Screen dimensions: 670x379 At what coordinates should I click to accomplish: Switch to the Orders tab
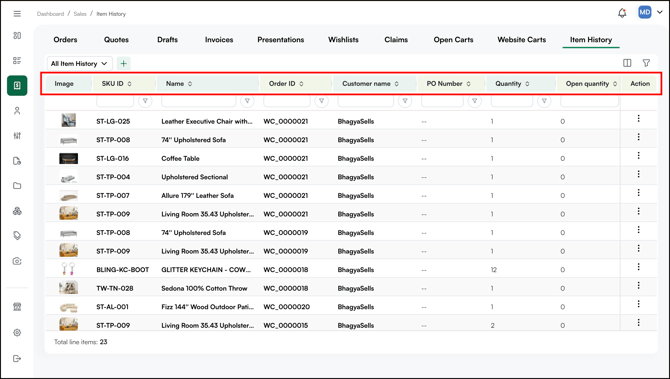click(x=65, y=40)
